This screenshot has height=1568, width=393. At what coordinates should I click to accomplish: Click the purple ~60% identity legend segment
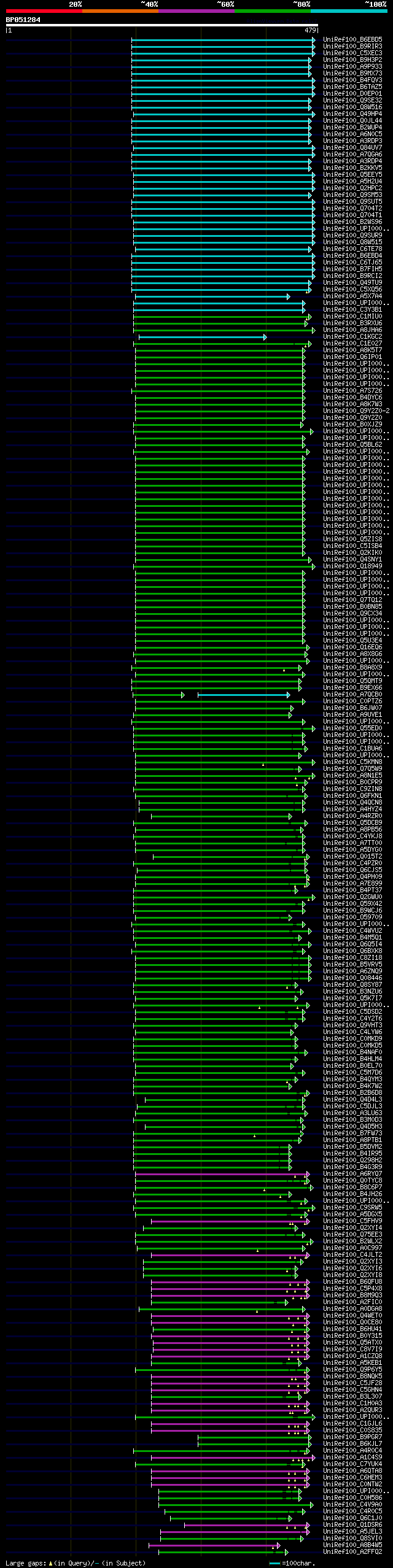[196, 11]
